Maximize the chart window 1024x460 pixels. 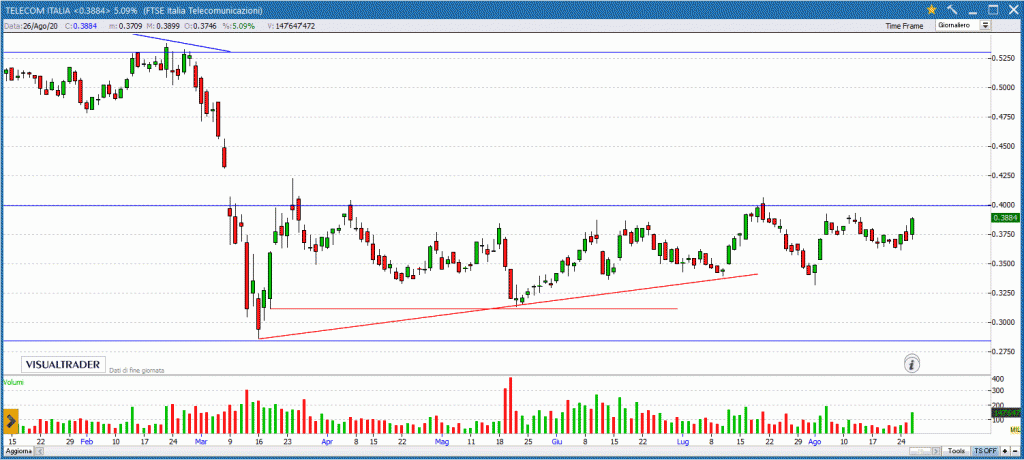[992, 9]
